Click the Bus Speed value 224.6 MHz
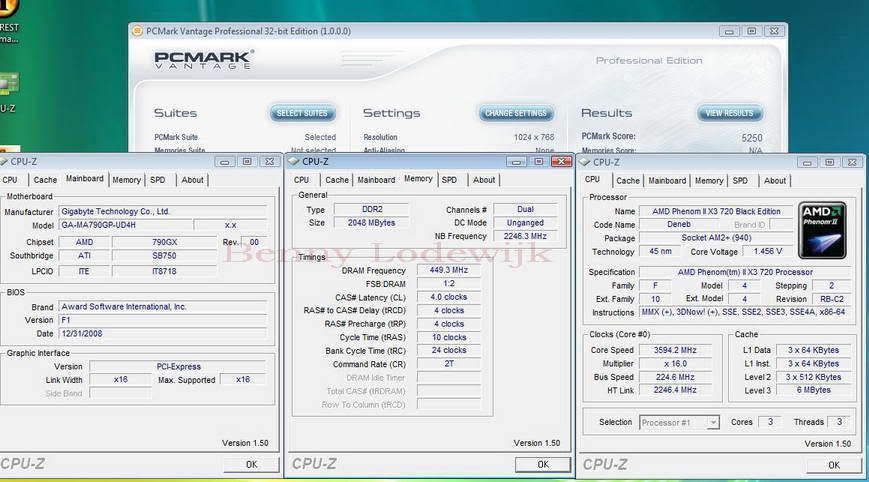 [674, 377]
